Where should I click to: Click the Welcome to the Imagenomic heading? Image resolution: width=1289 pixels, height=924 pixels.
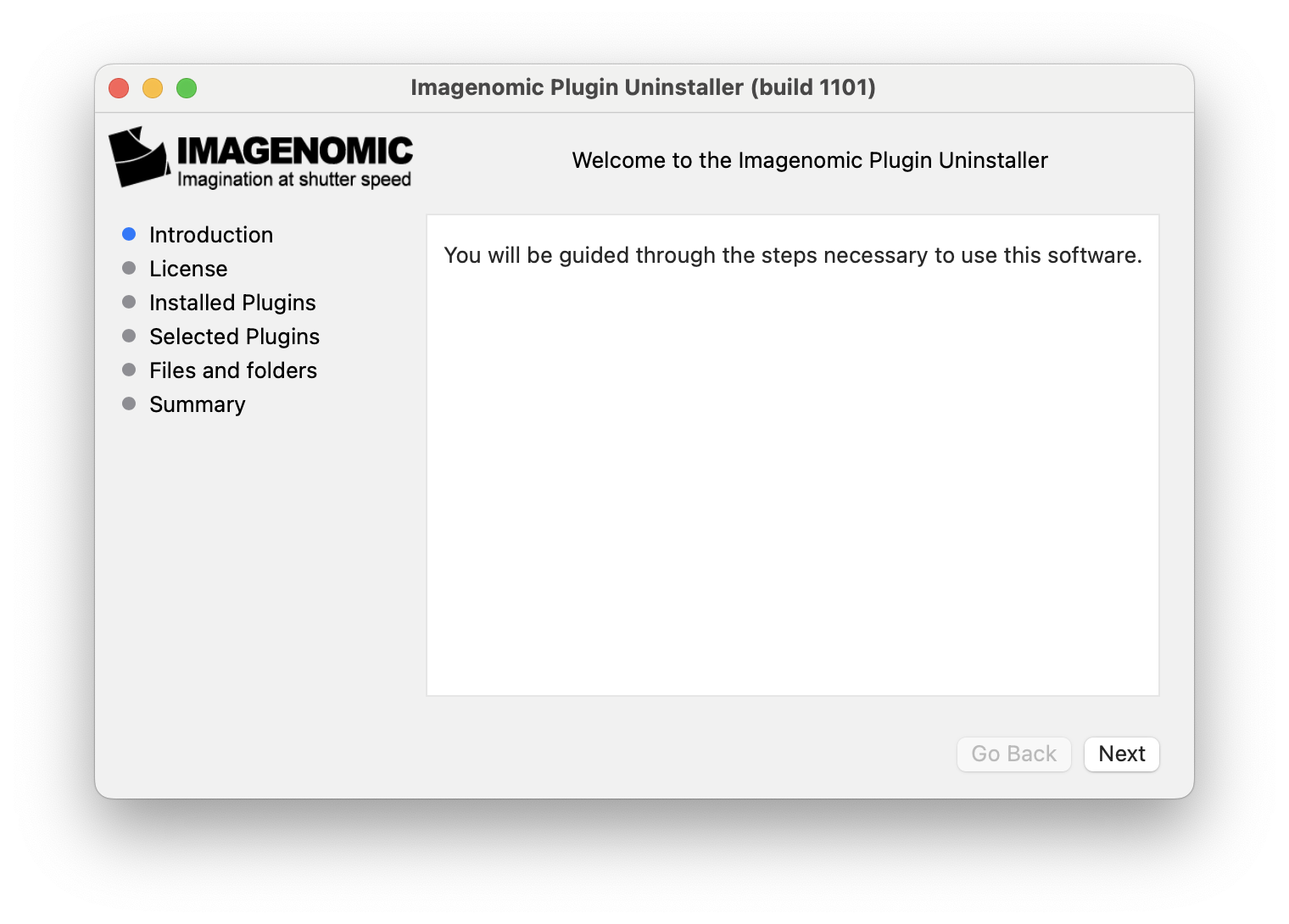(810, 160)
